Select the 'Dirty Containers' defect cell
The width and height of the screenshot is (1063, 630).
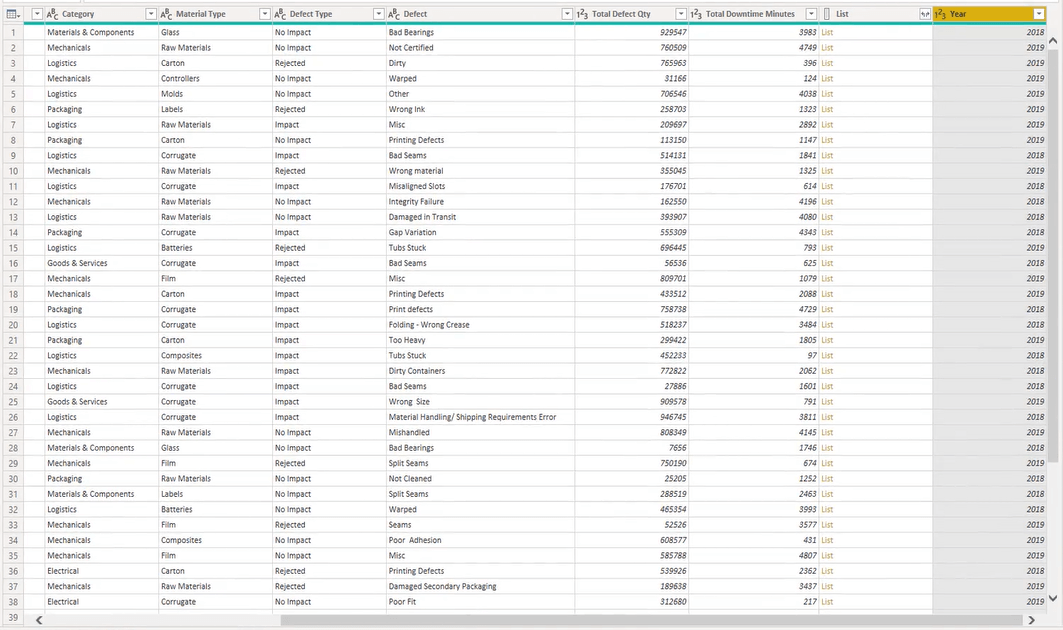tap(481, 371)
